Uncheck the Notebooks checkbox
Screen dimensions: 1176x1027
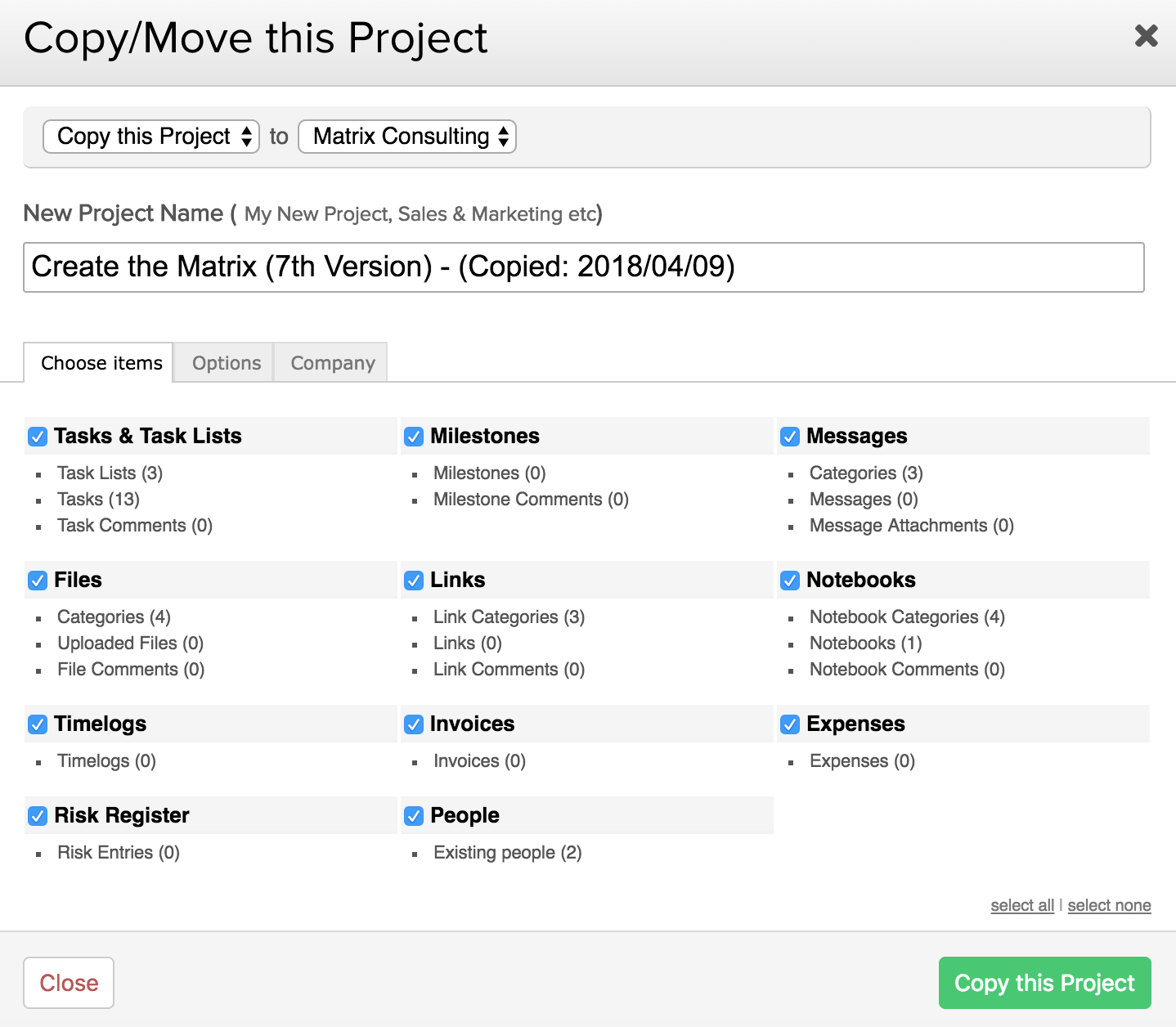pos(790,581)
